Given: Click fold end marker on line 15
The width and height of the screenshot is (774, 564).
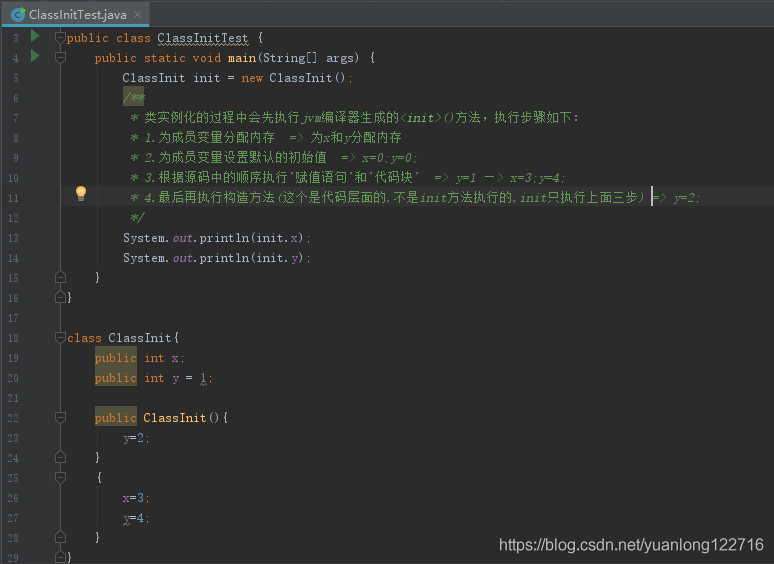Looking at the screenshot, I should [x=60, y=277].
